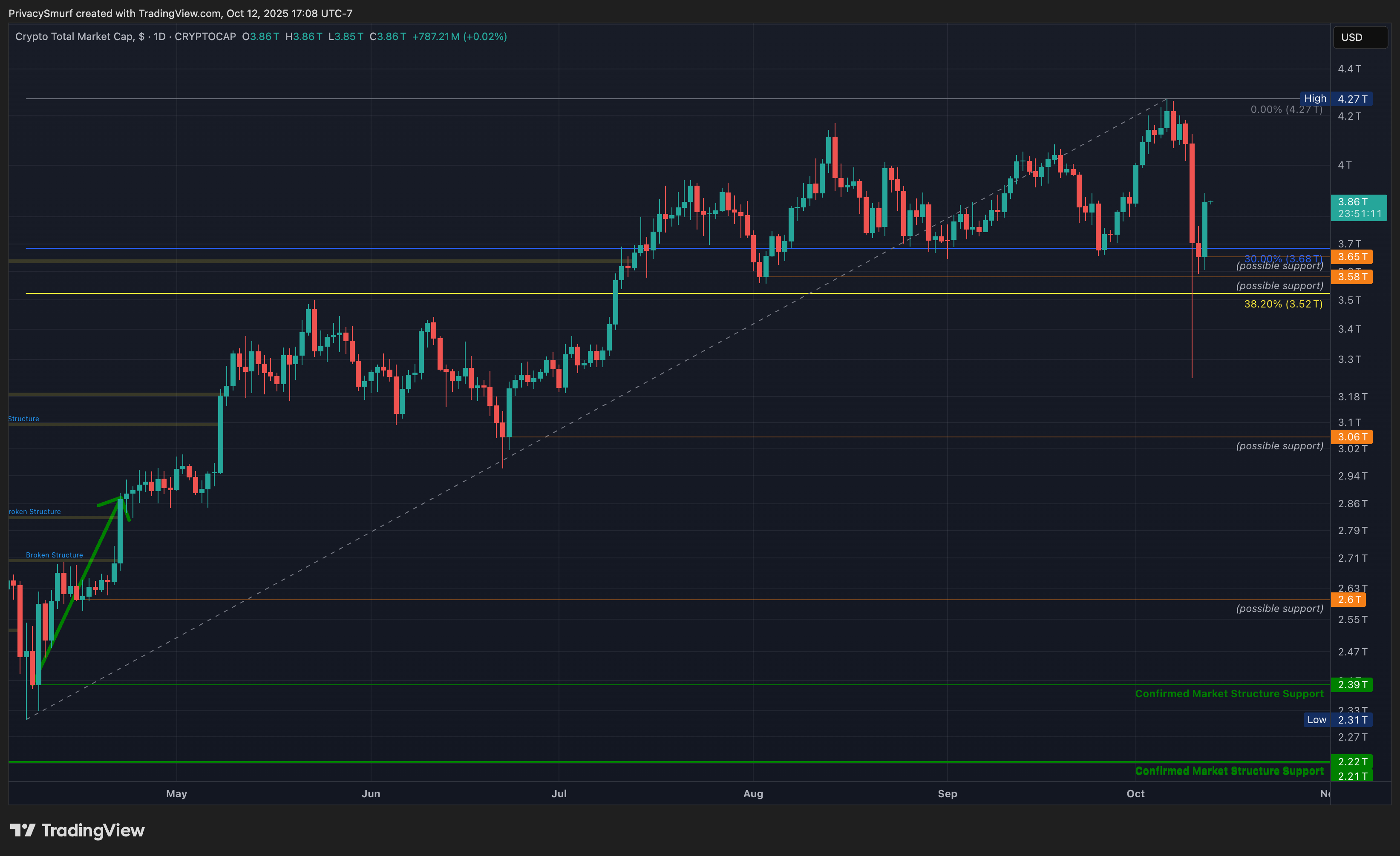Screen dimensions: 1400x856
Task: Click the 38.20% (3.52T) Fibonacci label
Action: [x=1283, y=304]
